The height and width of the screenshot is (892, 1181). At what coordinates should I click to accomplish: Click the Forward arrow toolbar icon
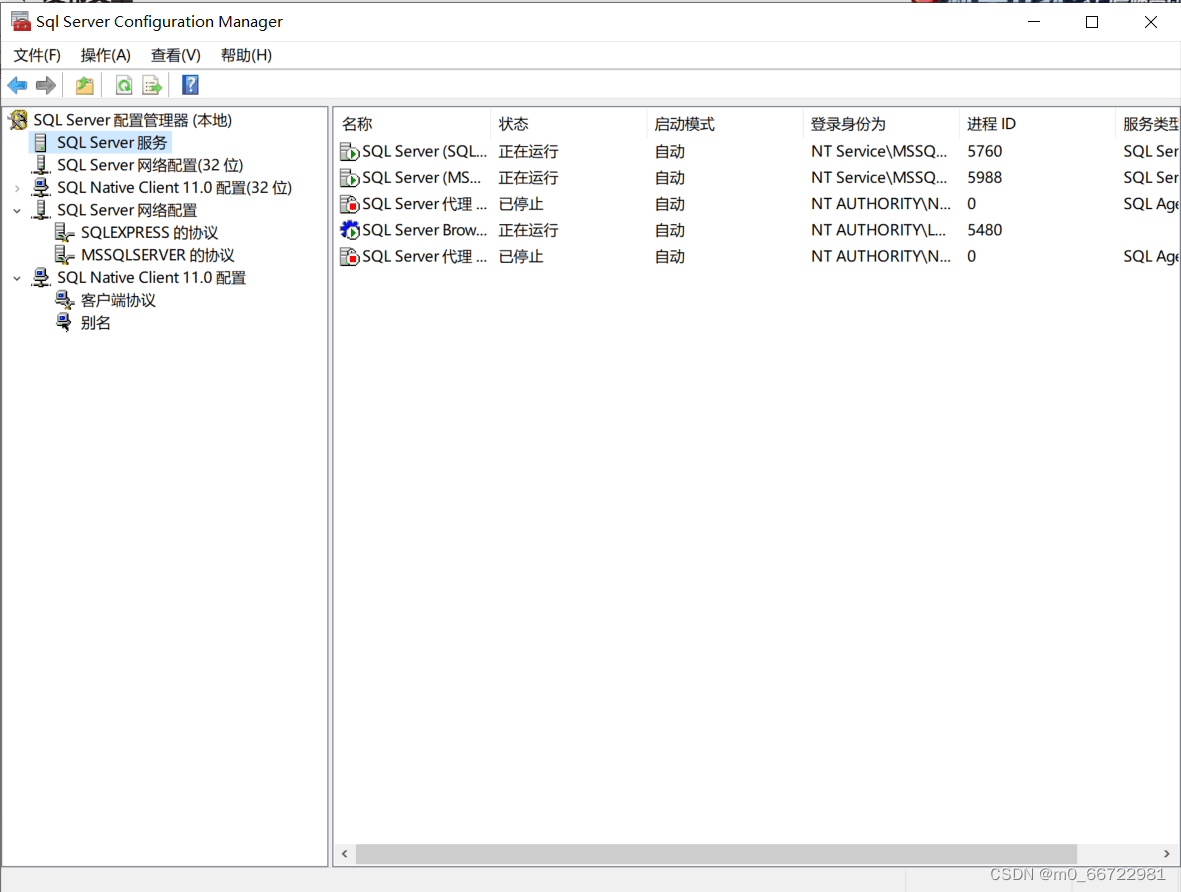pyautogui.click(x=46, y=85)
